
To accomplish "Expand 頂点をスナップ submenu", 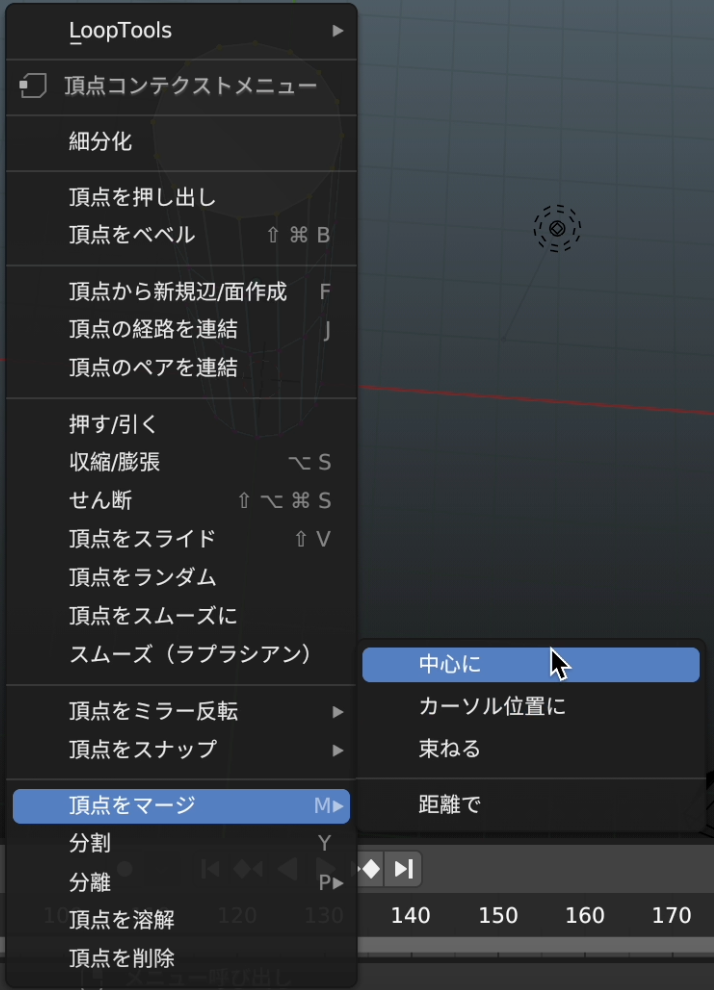I will (181, 749).
